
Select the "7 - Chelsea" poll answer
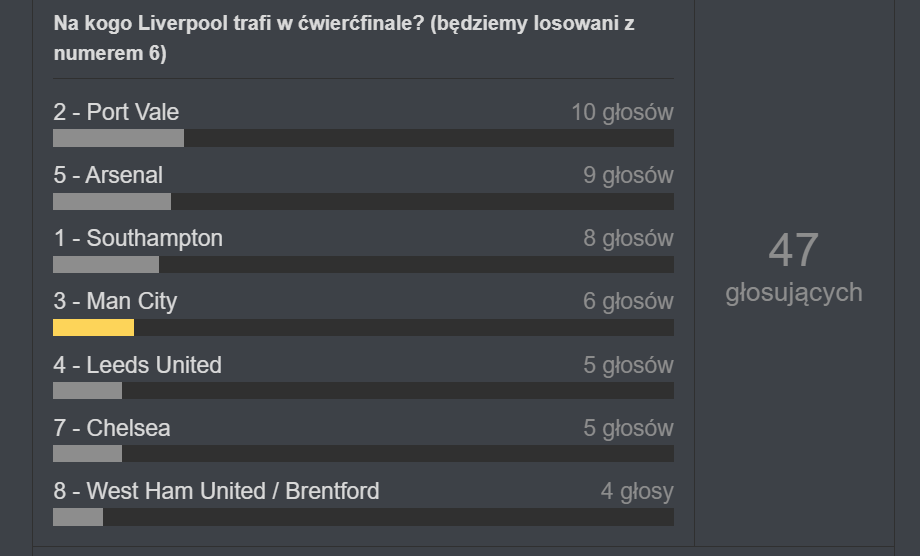112,428
